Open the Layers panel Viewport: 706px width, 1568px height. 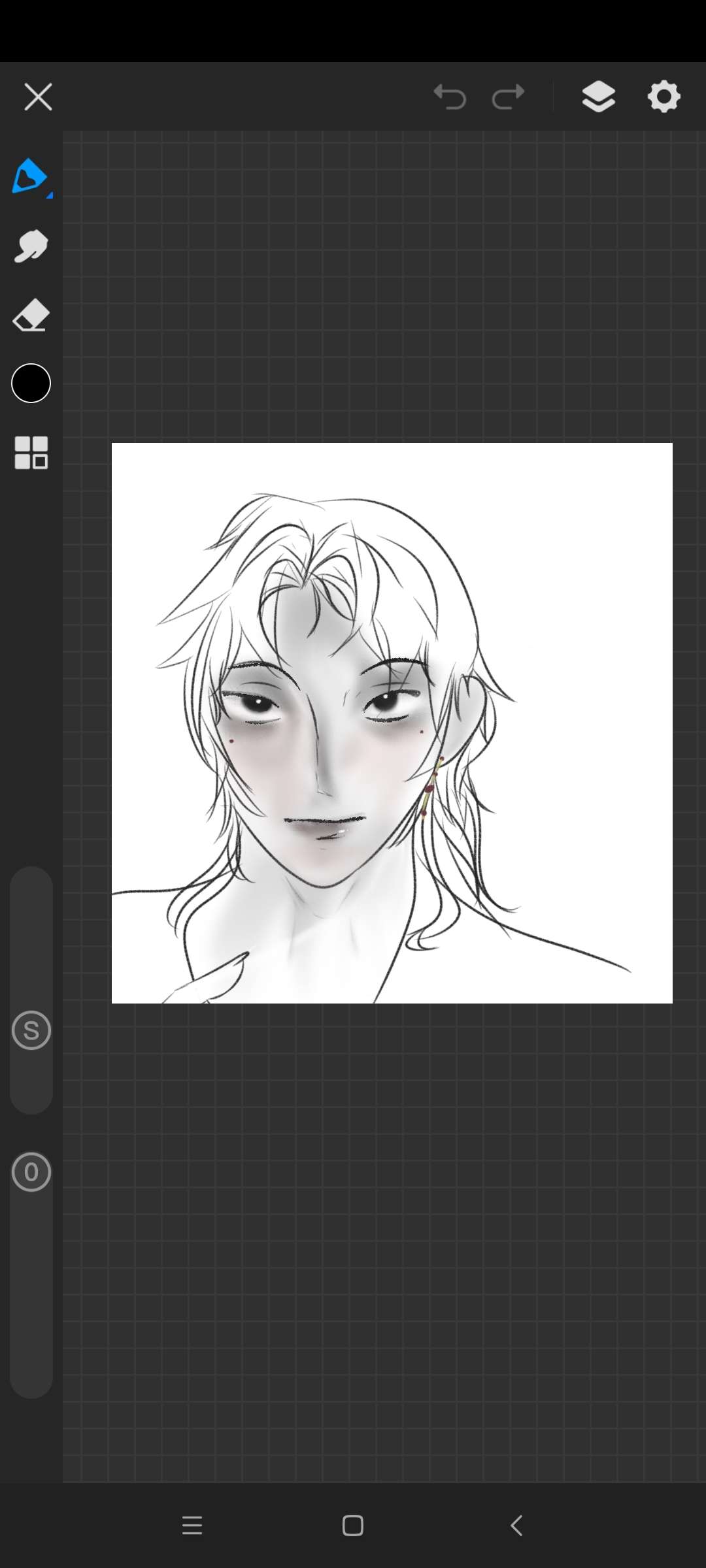[x=598, y=97]
